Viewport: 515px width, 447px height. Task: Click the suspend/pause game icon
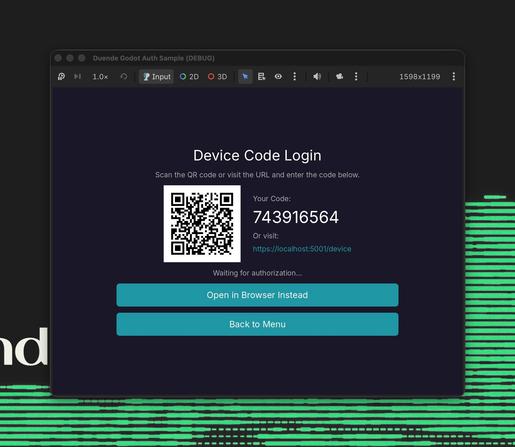61,77
